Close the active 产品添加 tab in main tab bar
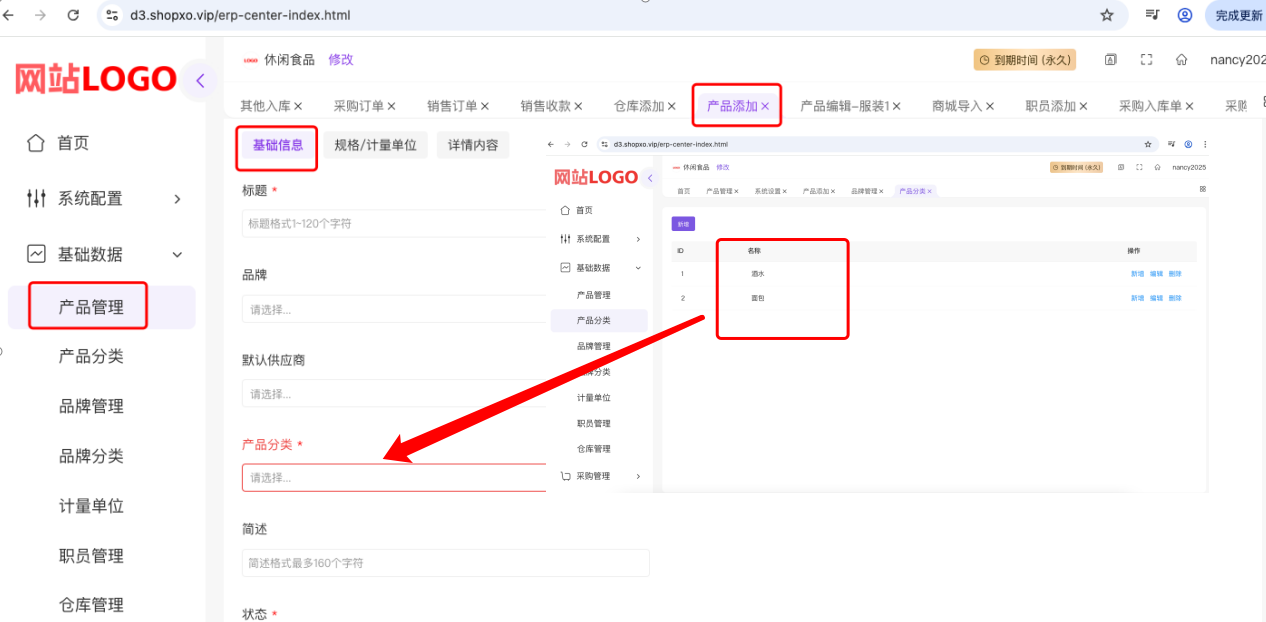The width and height of the screenshot is (1266, 622). (x=765, y=106)
